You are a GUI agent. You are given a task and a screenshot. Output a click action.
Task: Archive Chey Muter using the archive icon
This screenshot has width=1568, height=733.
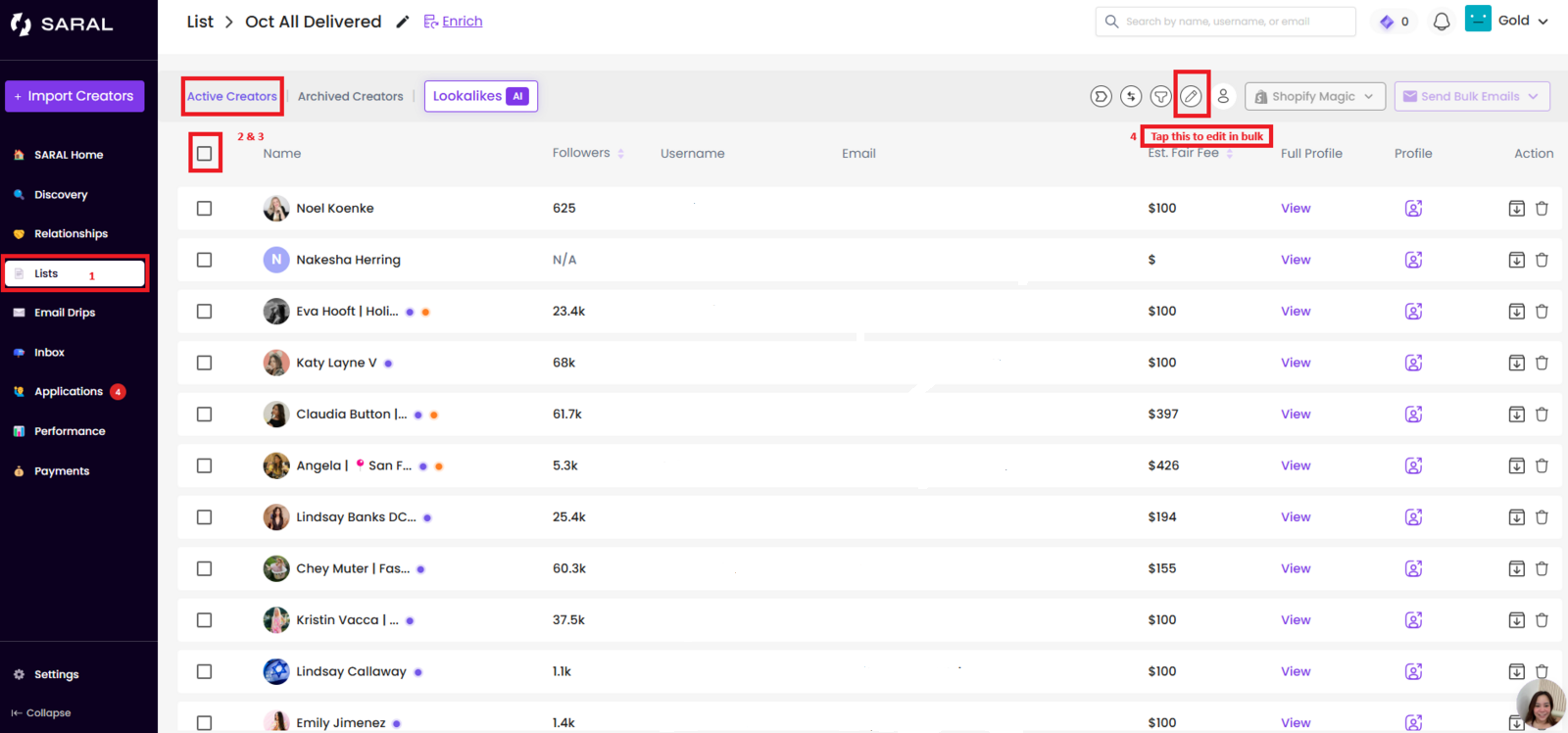(1516, 568)
